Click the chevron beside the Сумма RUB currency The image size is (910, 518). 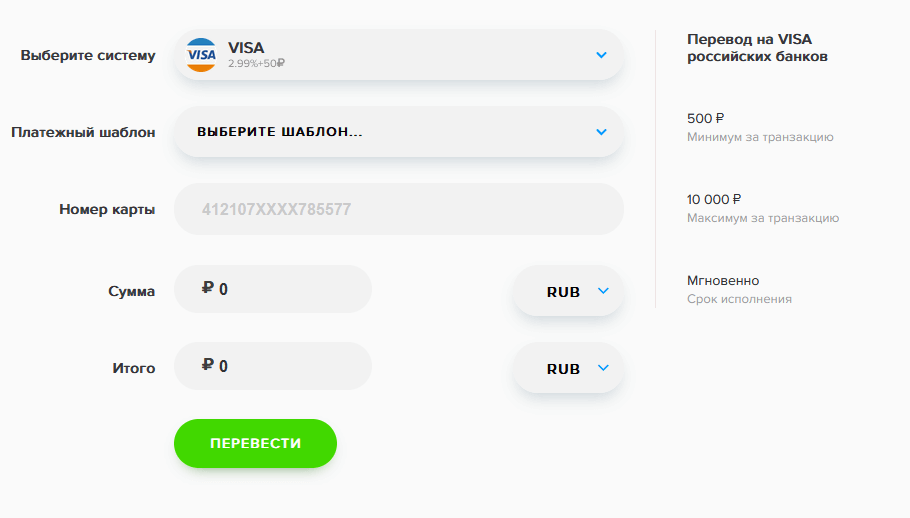tap(603, 291)
